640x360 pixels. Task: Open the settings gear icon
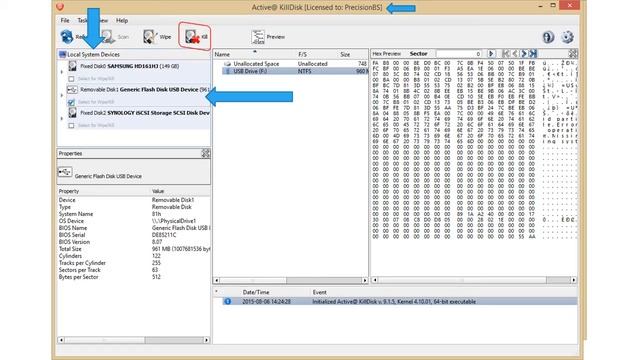(567, 37)
